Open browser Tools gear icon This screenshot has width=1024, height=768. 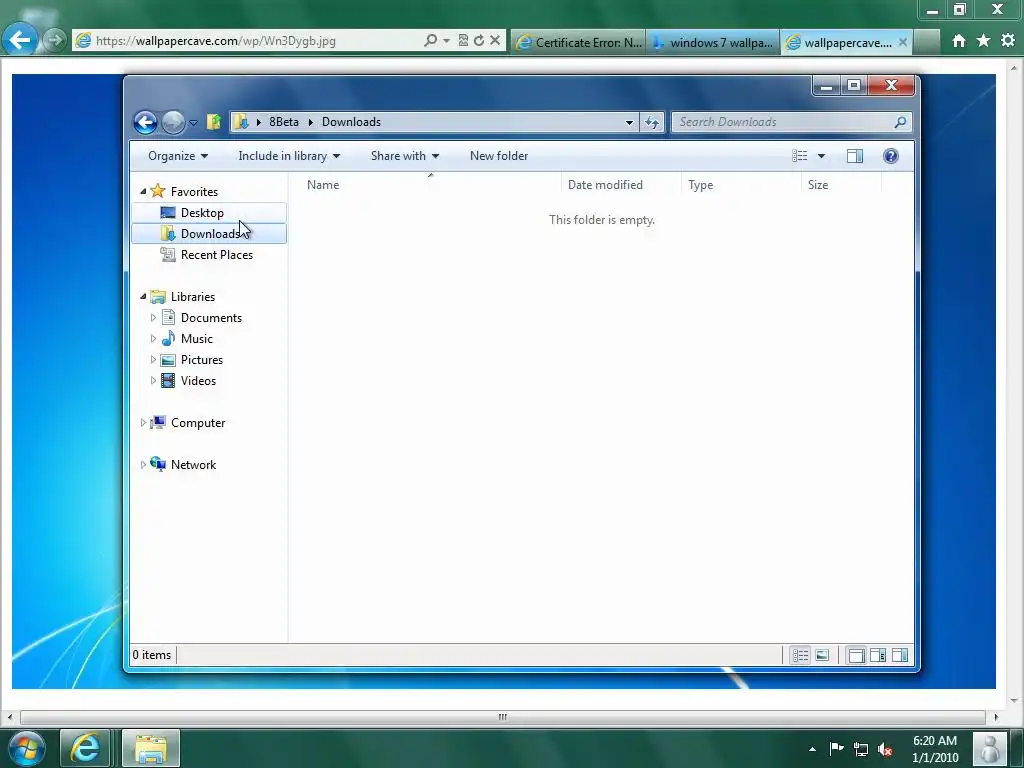pos(1008,40)
